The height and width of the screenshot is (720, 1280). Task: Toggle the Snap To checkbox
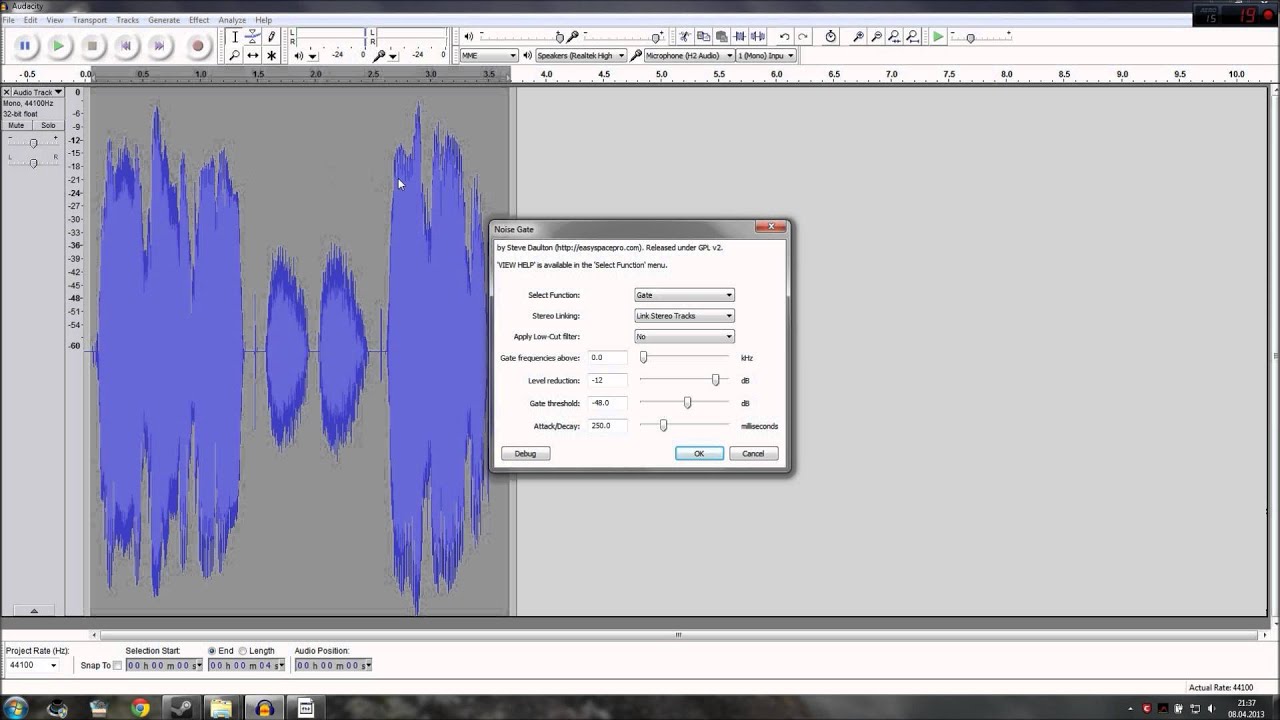117,665
